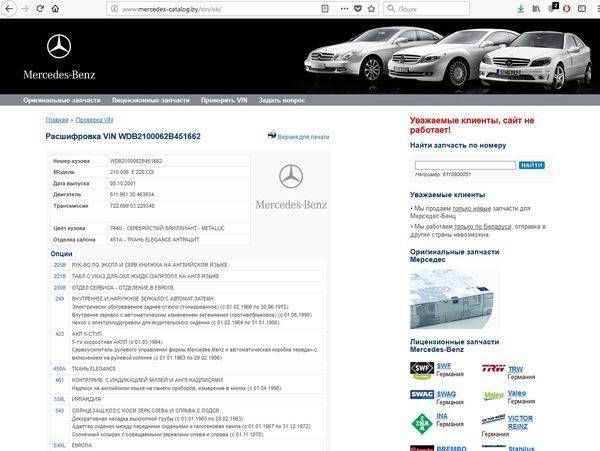The image size is (600, 451).
Task: Open the Оригинальные запчасти menu item
Action: (x=62, y=100)
